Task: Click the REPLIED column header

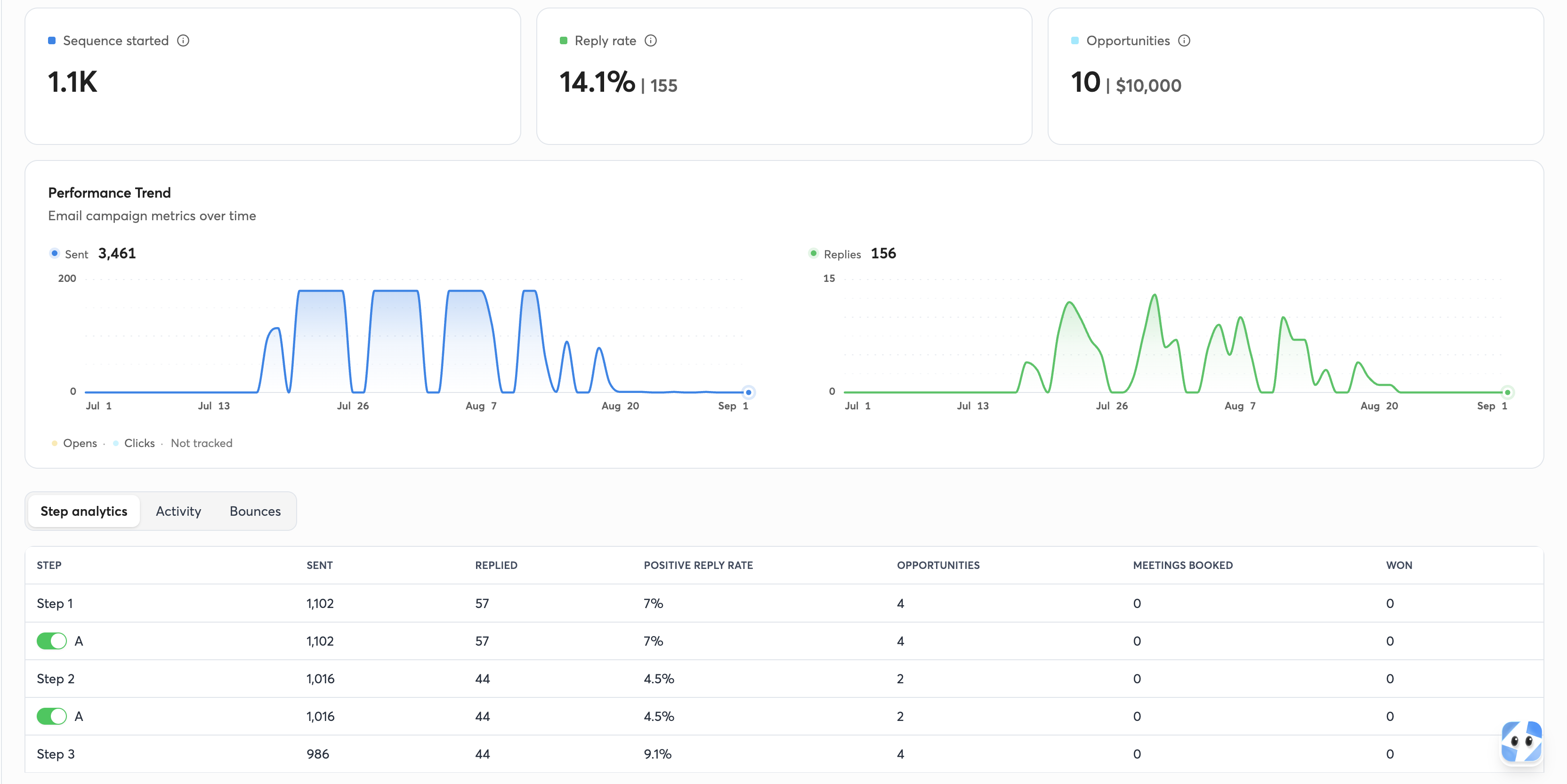Action: (x=496, y=565)
